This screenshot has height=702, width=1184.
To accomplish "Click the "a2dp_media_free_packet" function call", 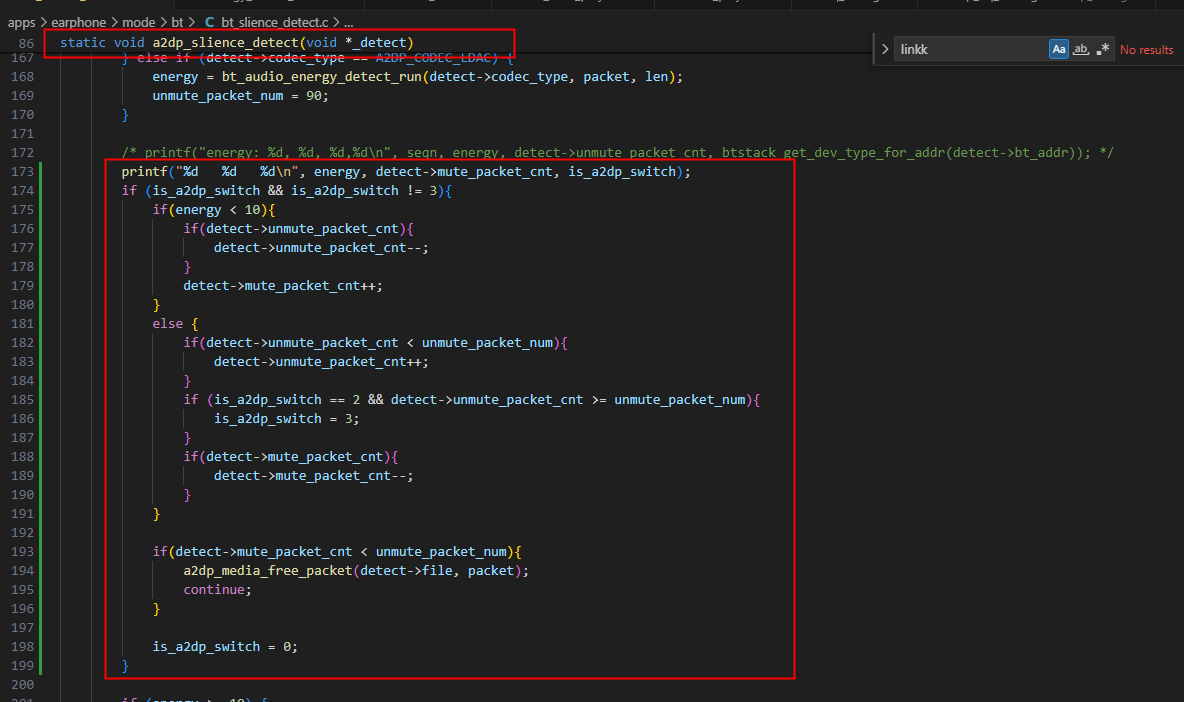I will (267, 571).
